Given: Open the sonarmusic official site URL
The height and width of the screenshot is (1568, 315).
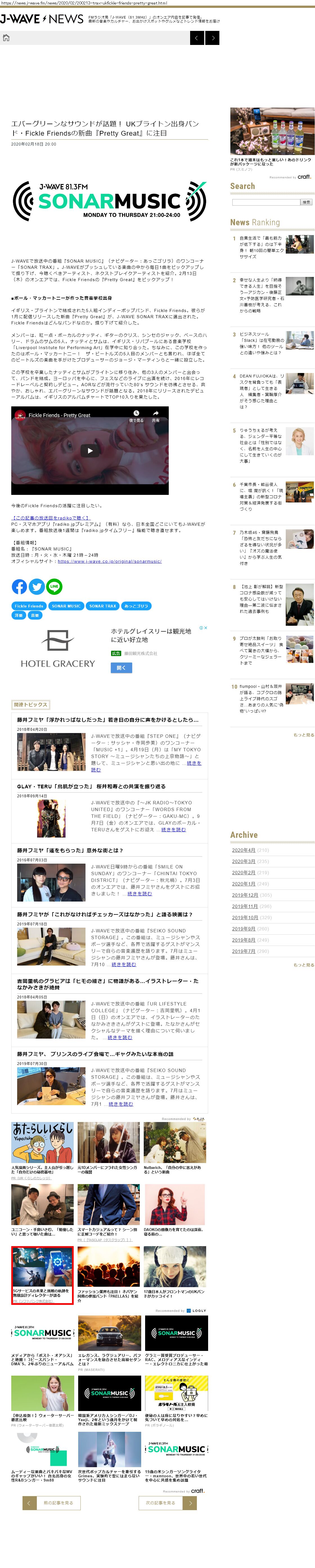Looking at the screenshot, I should point(110,561).
